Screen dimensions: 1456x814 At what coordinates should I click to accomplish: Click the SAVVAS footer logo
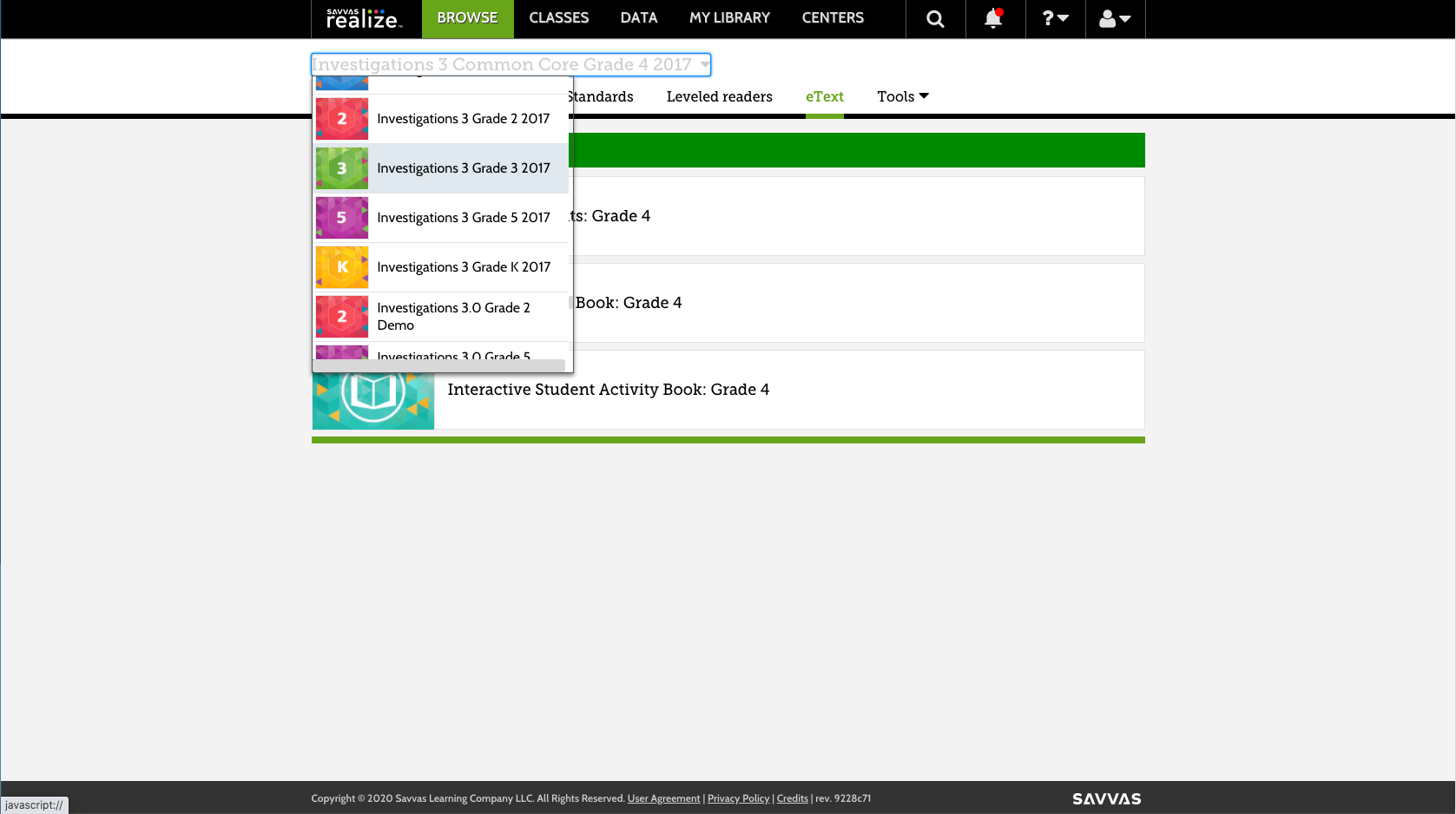point(1107,798)
